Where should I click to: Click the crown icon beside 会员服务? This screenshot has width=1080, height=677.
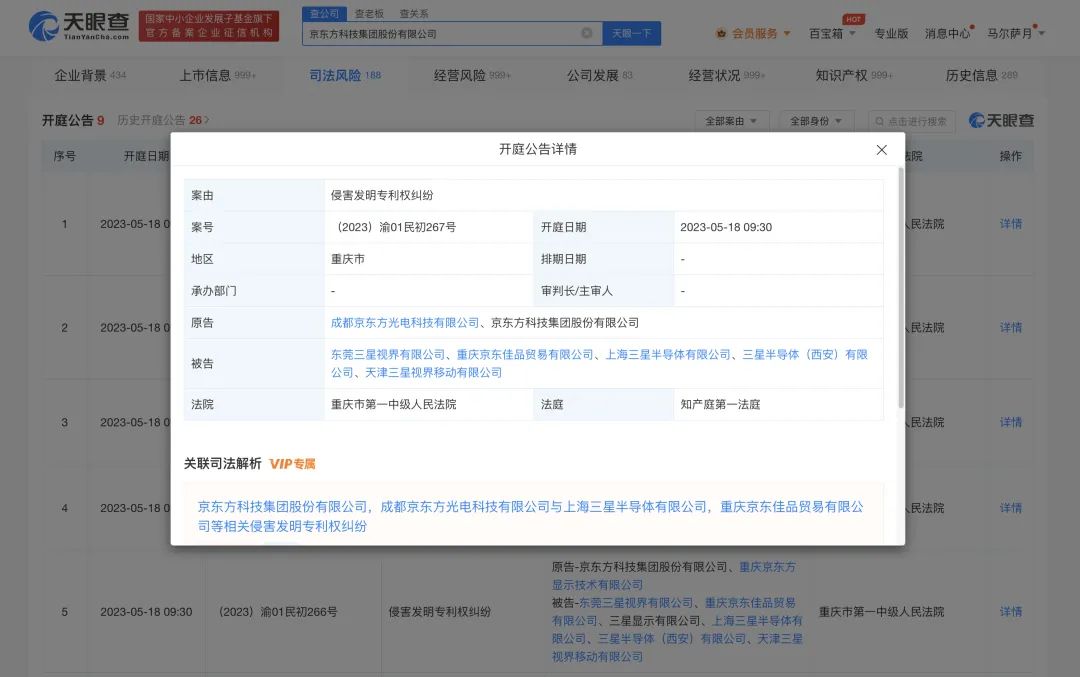point(720,33)
